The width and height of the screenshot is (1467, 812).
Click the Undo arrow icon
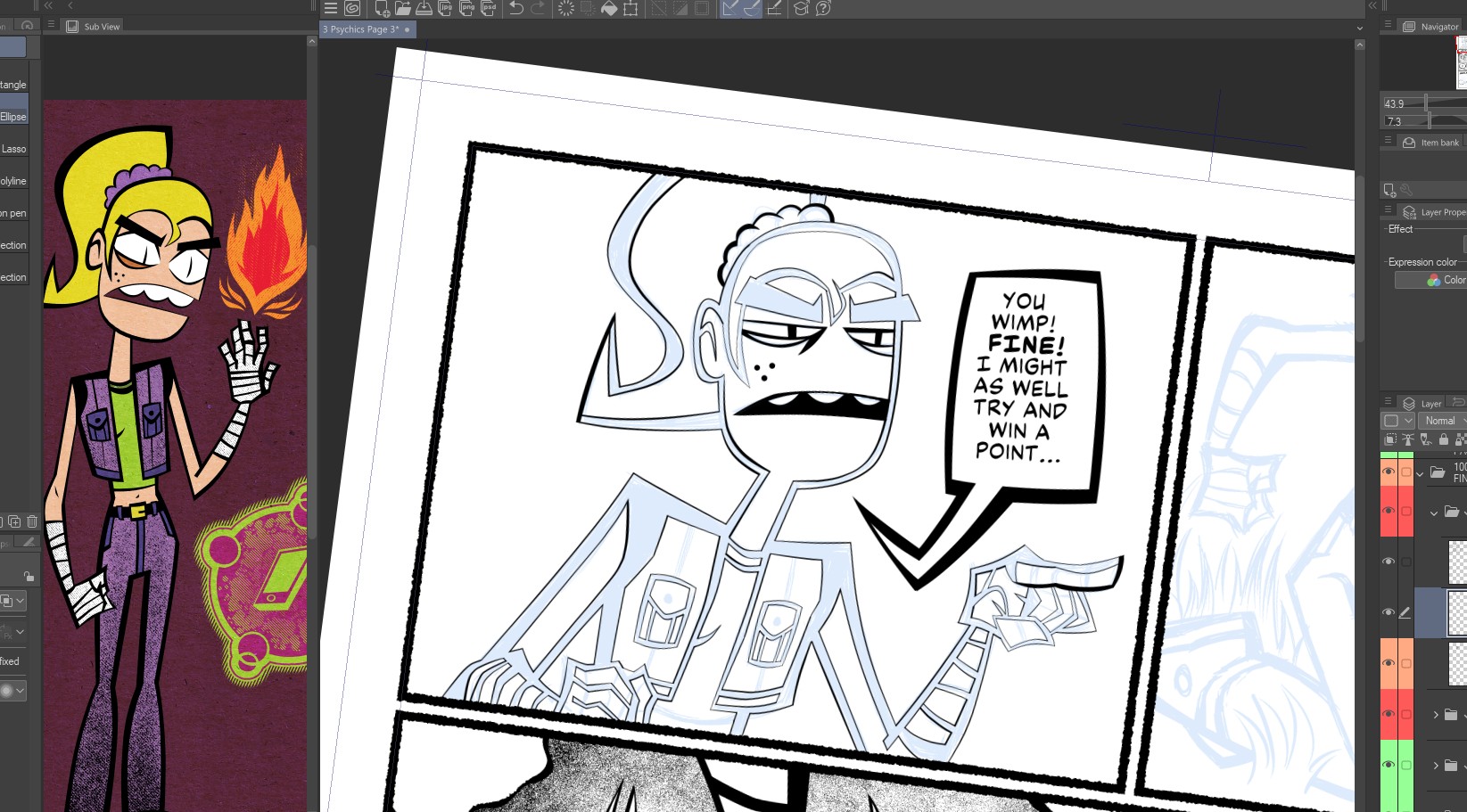[516, 9]
